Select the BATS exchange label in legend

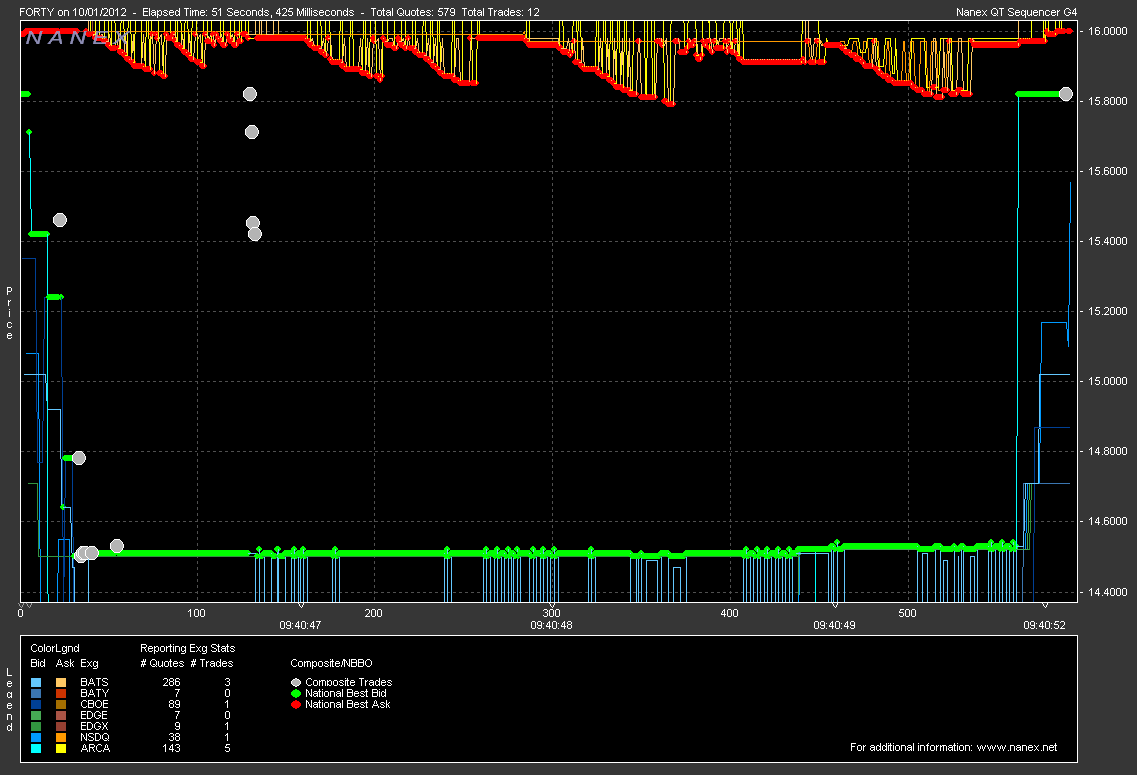pyautogui.click(x=94, y=682)
